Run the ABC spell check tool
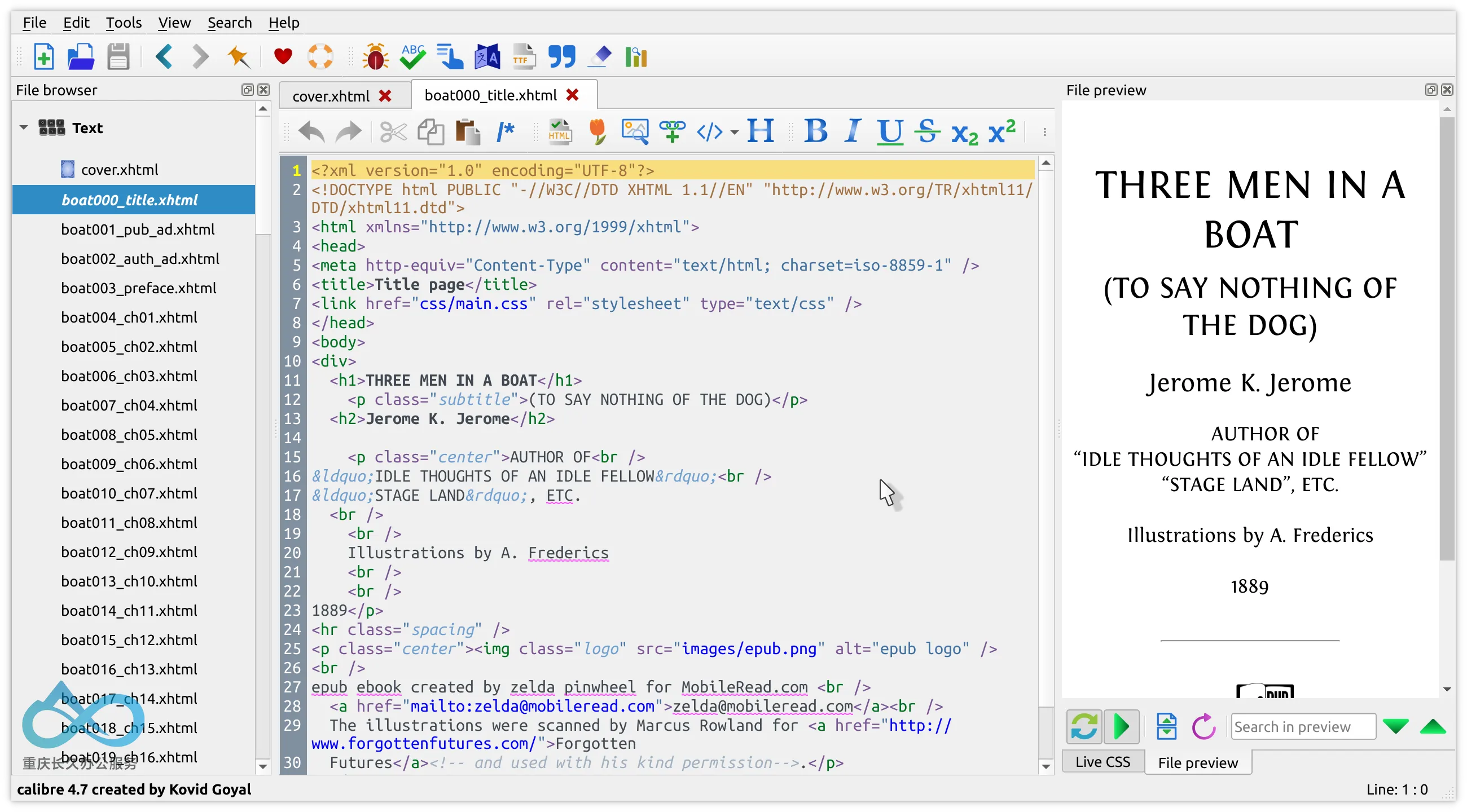The image size is (1467, 812). click(x=412, y=56)
